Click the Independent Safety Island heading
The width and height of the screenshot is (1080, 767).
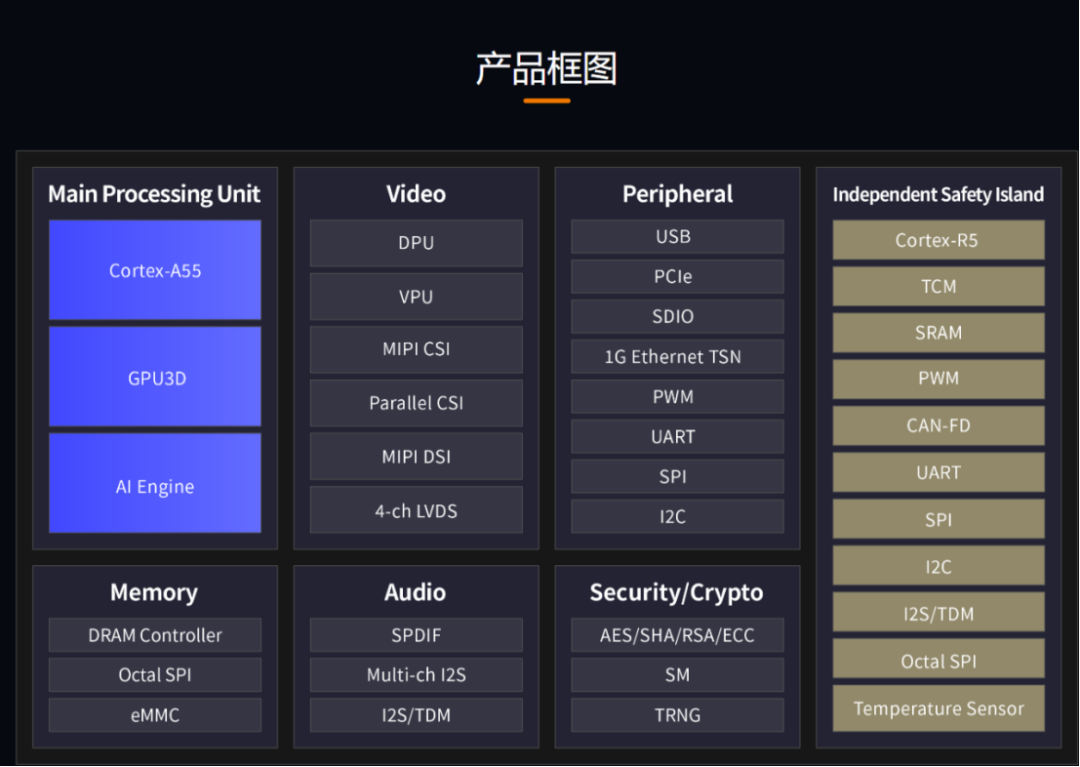(938, 195)
